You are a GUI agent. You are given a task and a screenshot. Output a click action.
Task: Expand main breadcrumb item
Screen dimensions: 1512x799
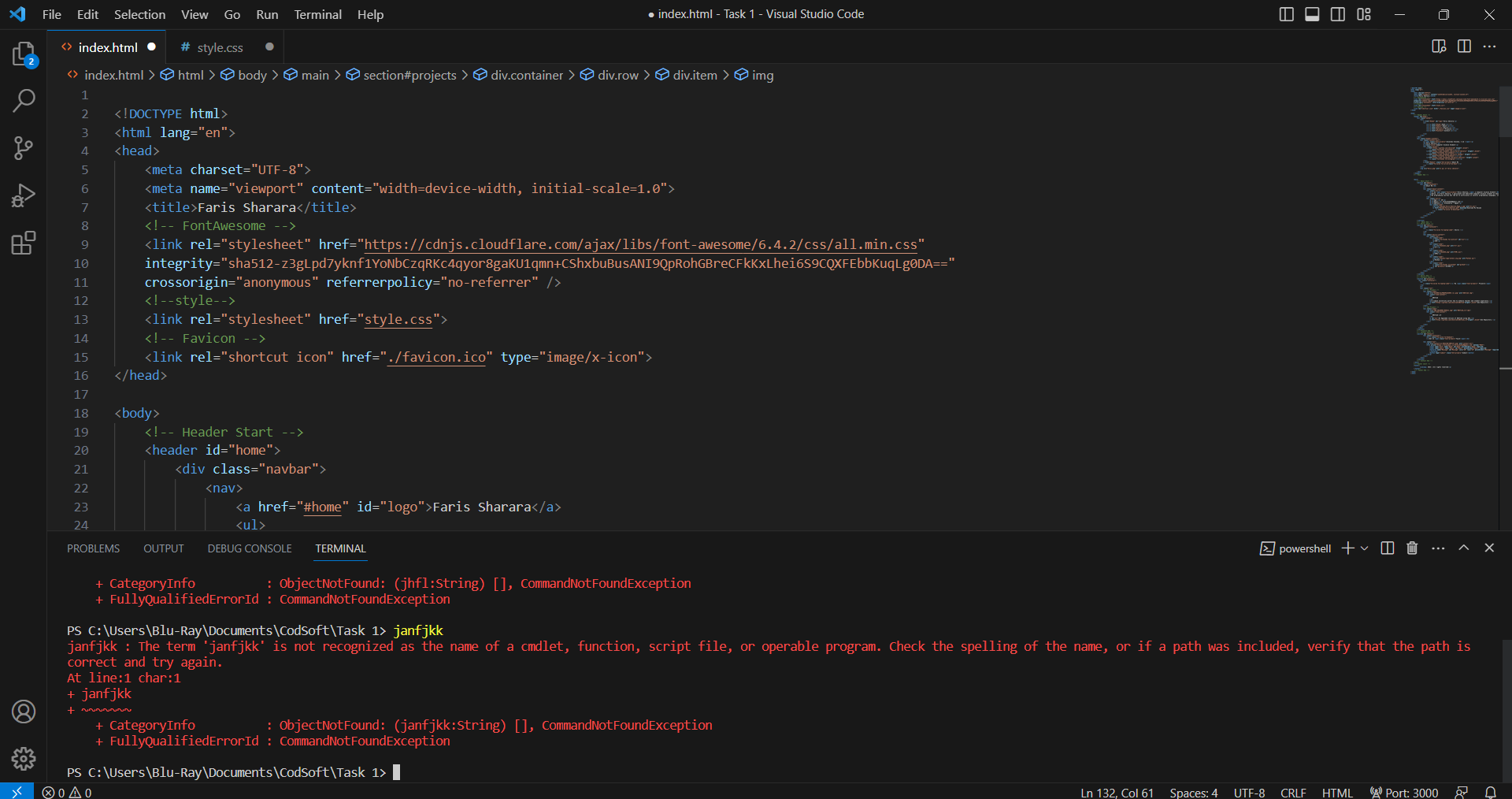coord(307,75)
